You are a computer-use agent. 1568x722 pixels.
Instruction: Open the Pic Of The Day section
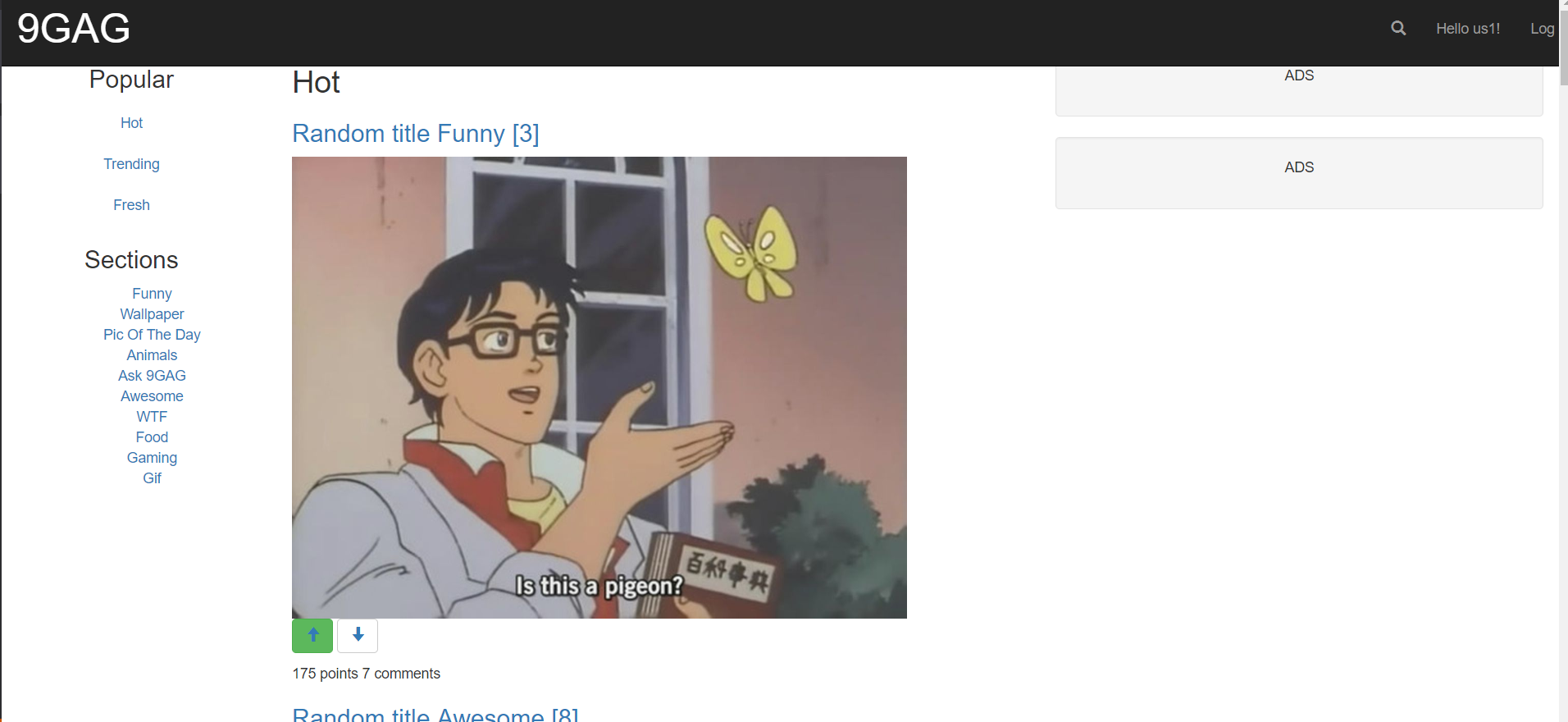[x=152, y=335]
